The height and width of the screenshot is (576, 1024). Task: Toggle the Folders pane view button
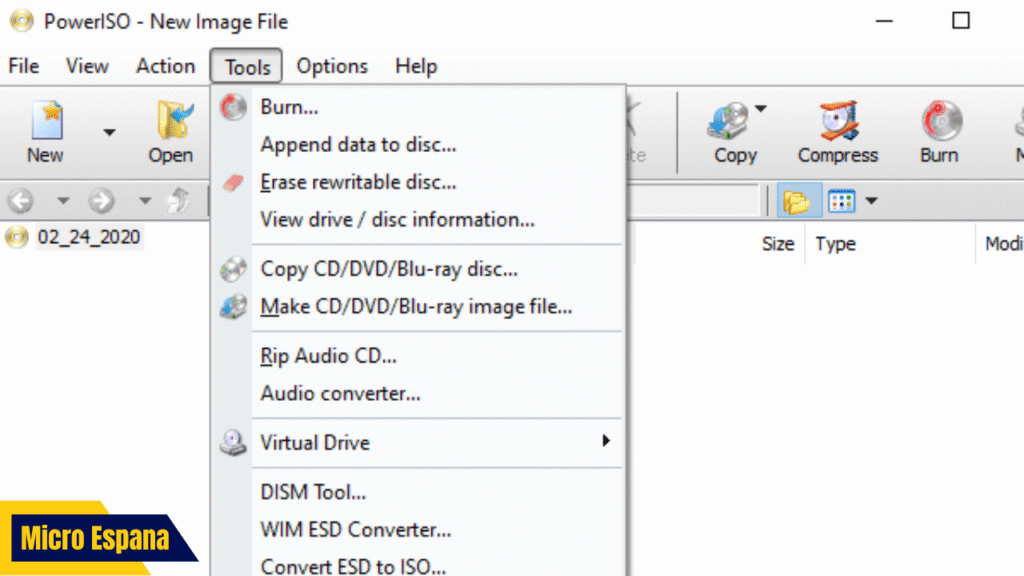pyautogui.click(x=796, y=201)
